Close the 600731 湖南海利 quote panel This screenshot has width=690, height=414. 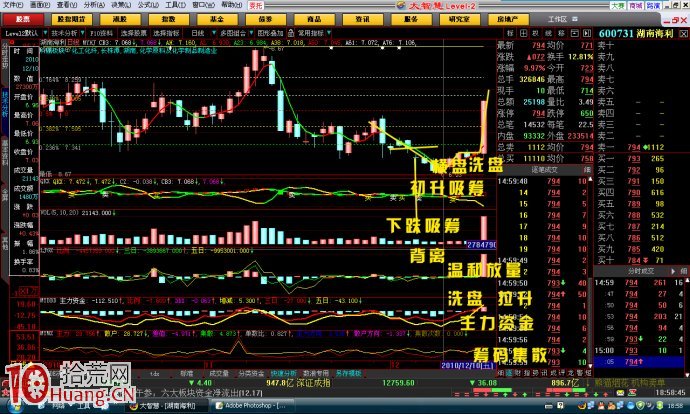tap(683, 33)
